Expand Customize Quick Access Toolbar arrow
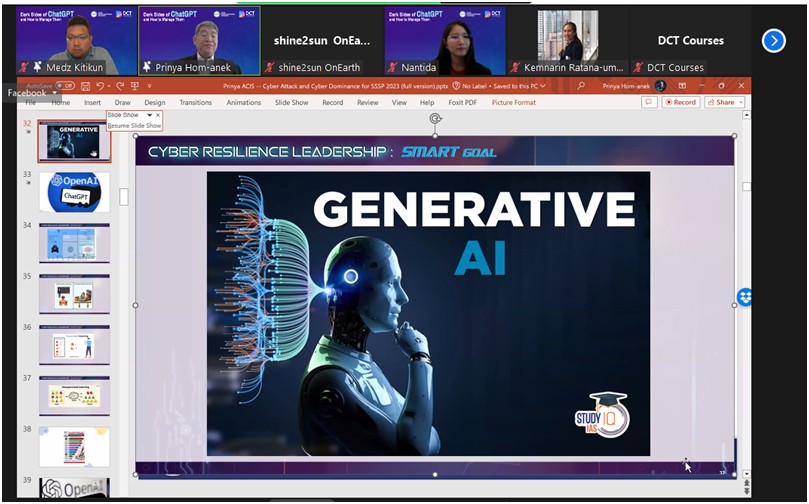 (x=149, y=87)
